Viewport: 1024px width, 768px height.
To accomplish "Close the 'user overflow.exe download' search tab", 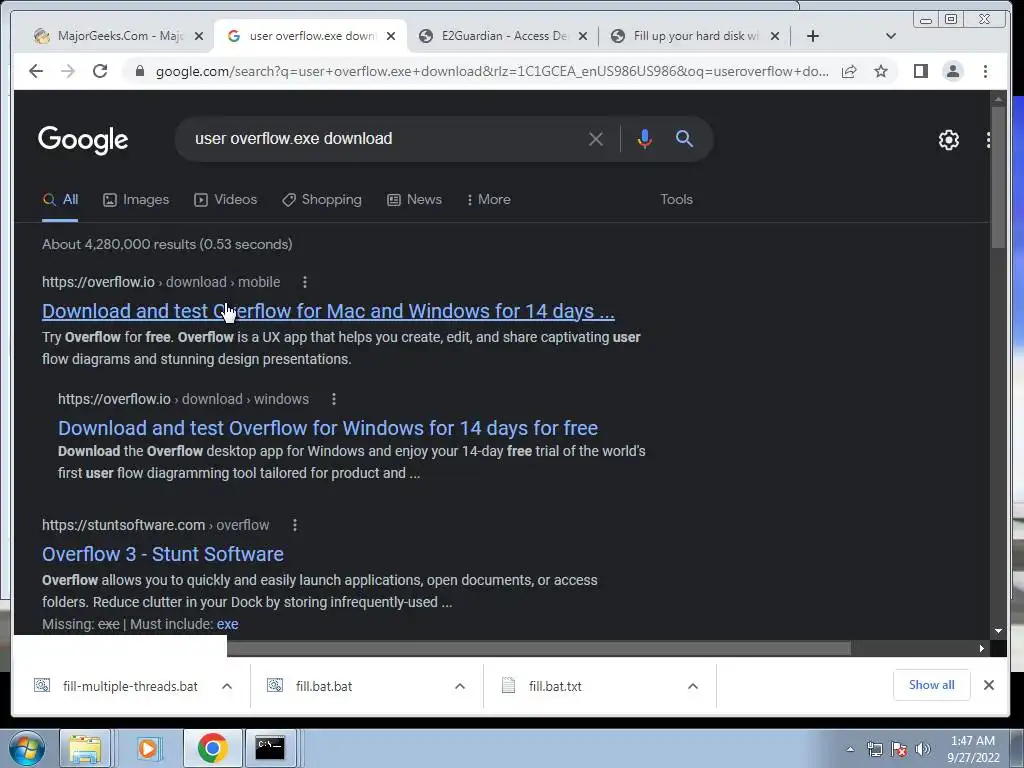I will 391,37.
